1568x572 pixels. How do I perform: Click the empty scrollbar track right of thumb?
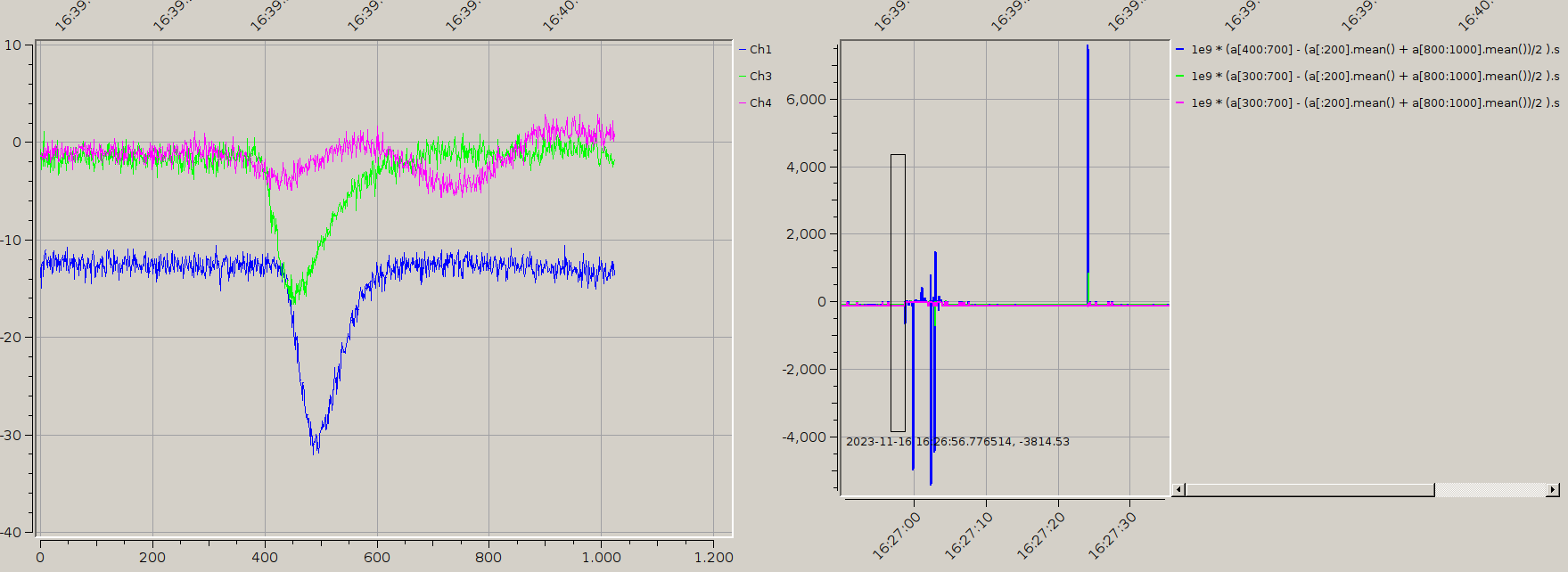point(1489,490)
